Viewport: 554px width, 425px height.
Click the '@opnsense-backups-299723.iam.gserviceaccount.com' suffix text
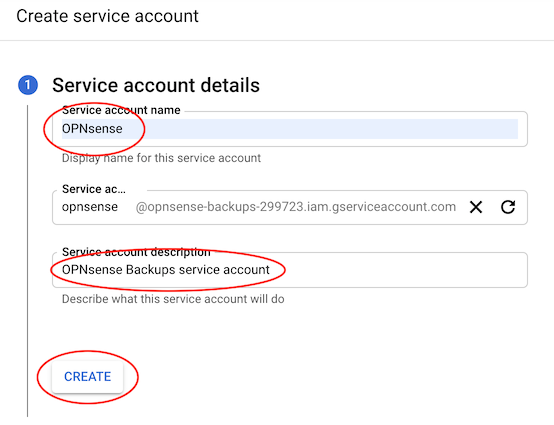(296, 207)
